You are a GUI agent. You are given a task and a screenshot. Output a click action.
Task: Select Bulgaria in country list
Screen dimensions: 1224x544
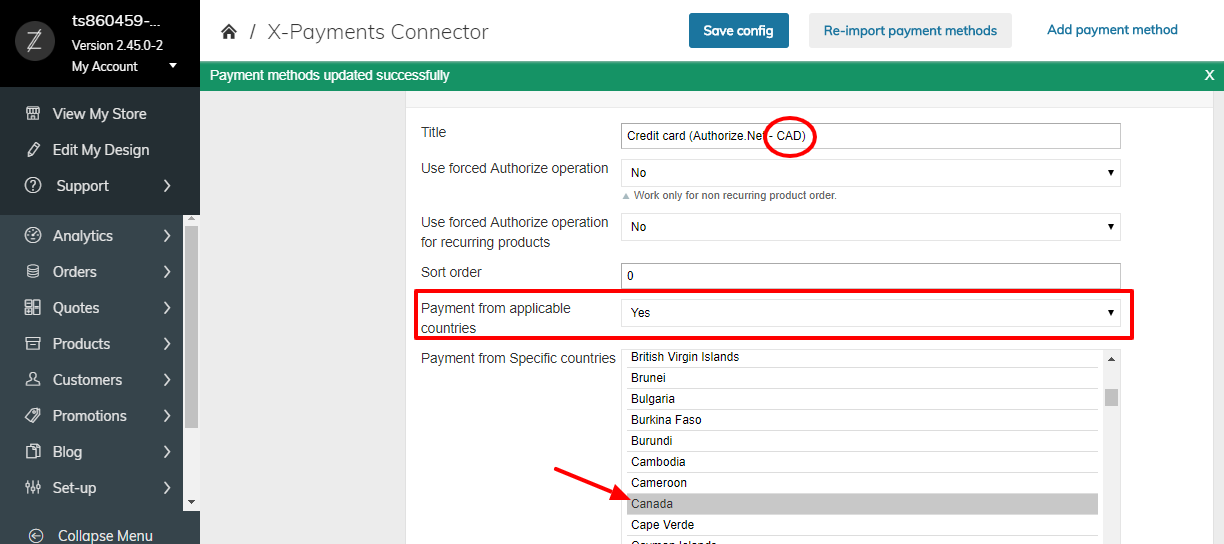[862, 399]
